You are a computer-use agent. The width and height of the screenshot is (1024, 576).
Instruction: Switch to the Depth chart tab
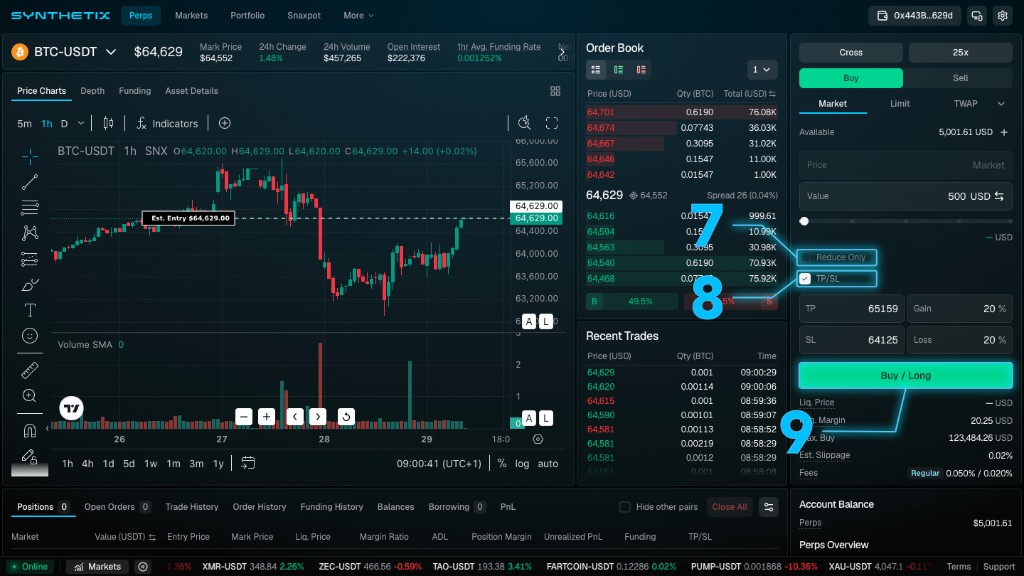pos(92,91)
